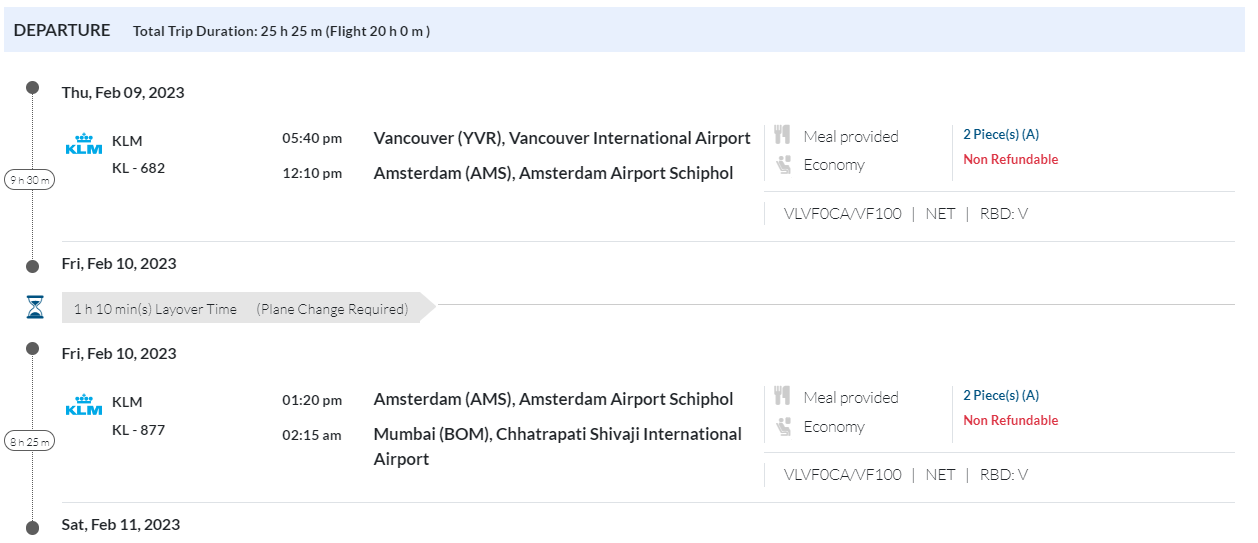Click seat icon on Mumbai flight
Screen dimensions: 1258x543
(x=783, y=427)
